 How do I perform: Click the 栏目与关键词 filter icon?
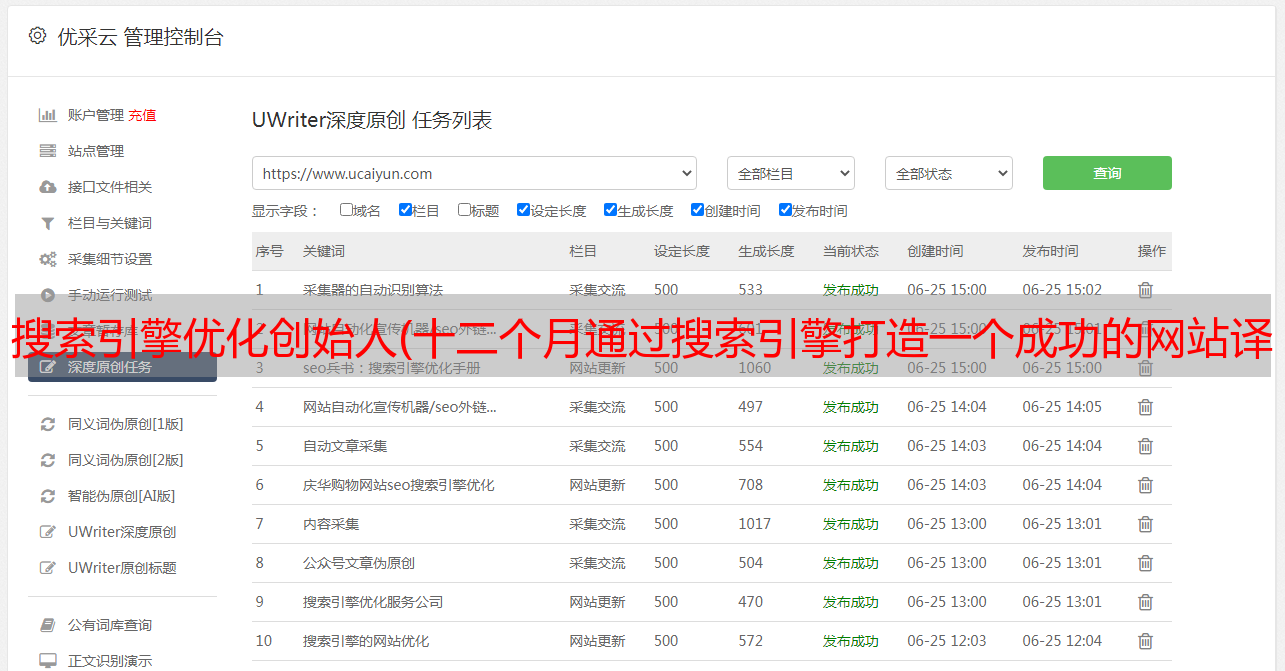(x=47, y=223)
